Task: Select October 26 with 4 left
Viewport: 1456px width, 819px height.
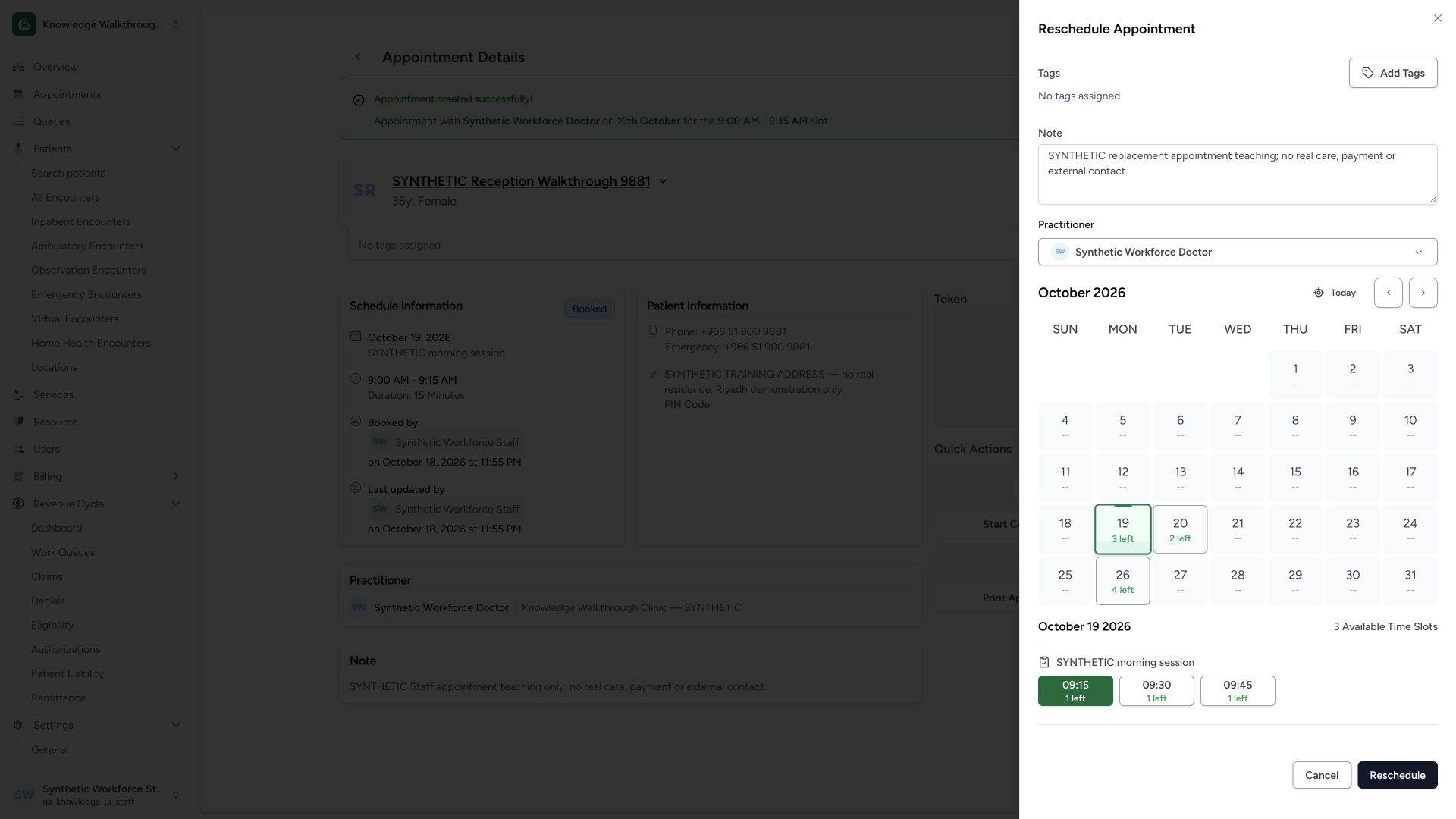Action: [x=1122, y=581]
